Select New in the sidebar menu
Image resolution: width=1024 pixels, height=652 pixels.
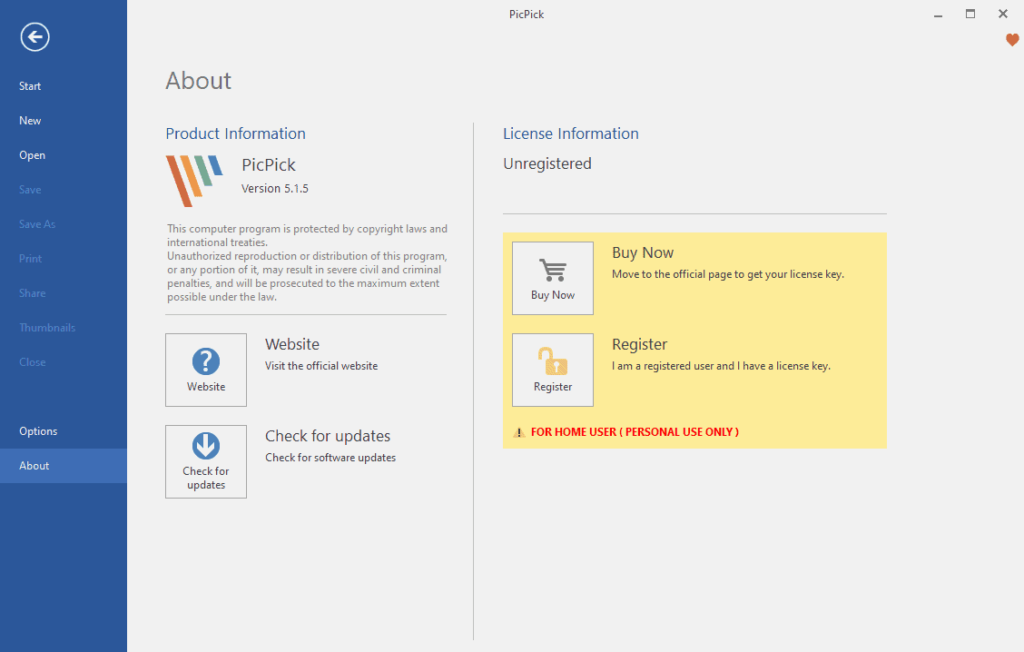tap(30, 121)
